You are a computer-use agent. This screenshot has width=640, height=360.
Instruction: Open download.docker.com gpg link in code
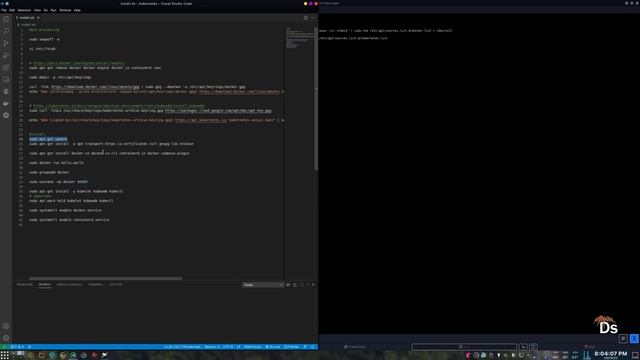click(x=95, y=87)
